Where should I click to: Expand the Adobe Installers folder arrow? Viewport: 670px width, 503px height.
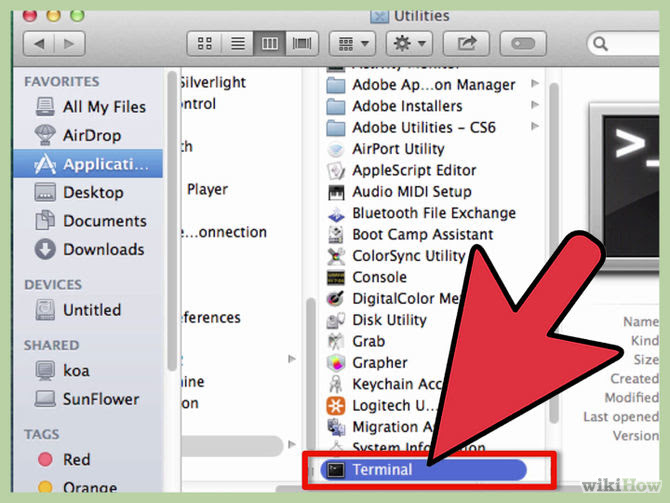pyautogui.click(x=535, y=105)
